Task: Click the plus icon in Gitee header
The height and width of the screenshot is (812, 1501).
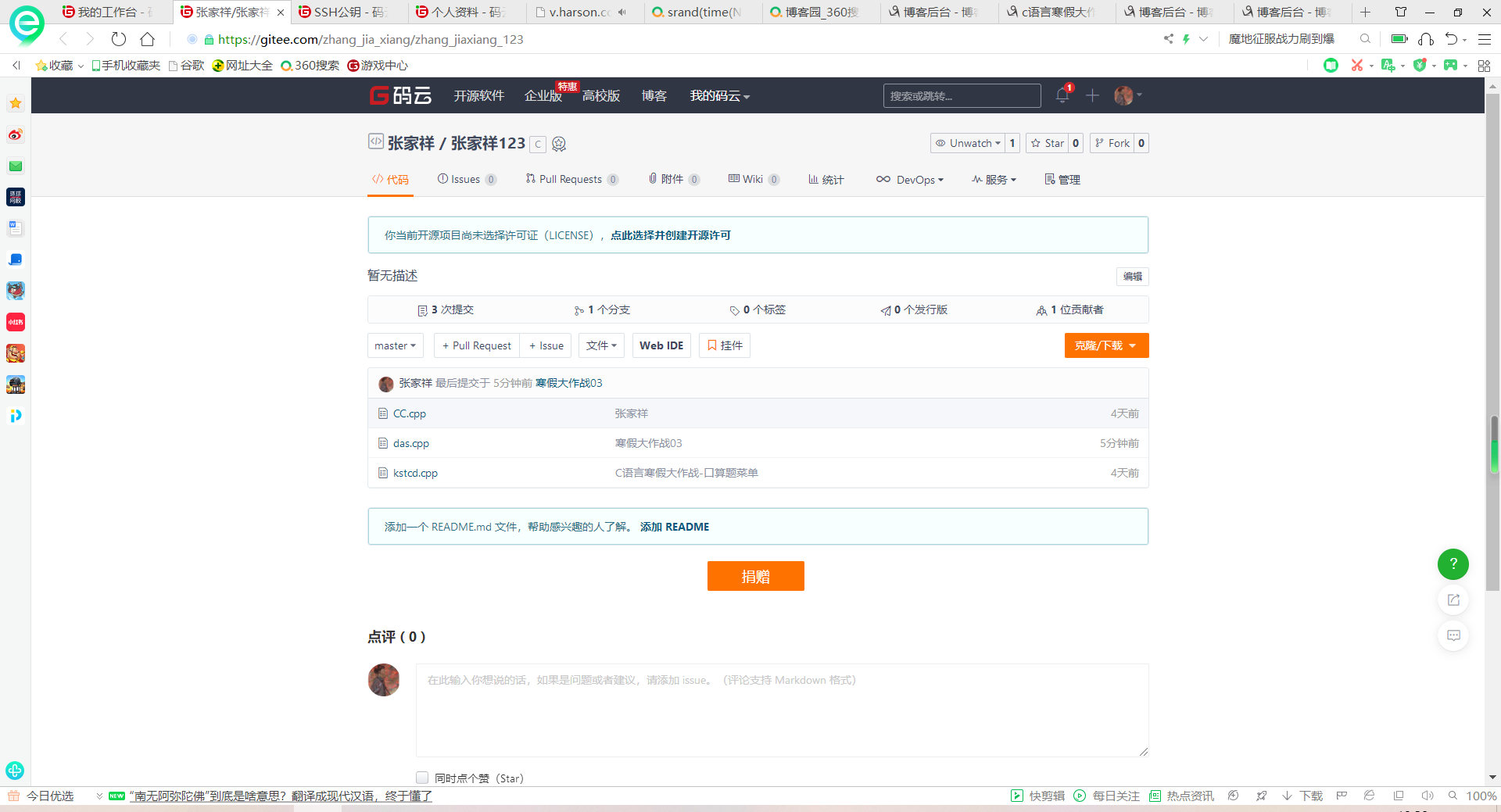Action: 1092,95
